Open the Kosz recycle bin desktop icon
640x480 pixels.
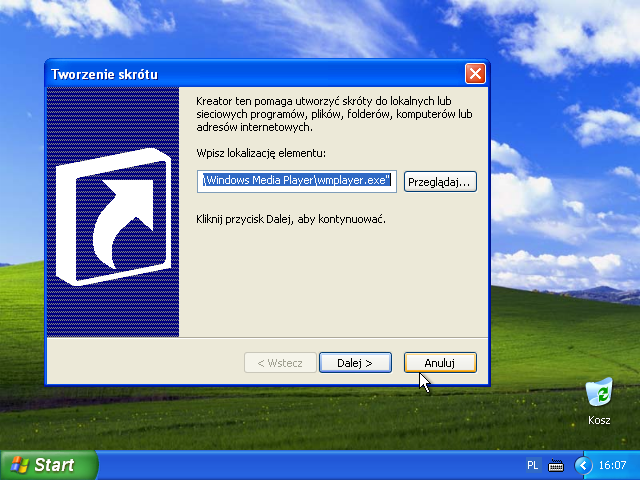[x=598, y=393]
